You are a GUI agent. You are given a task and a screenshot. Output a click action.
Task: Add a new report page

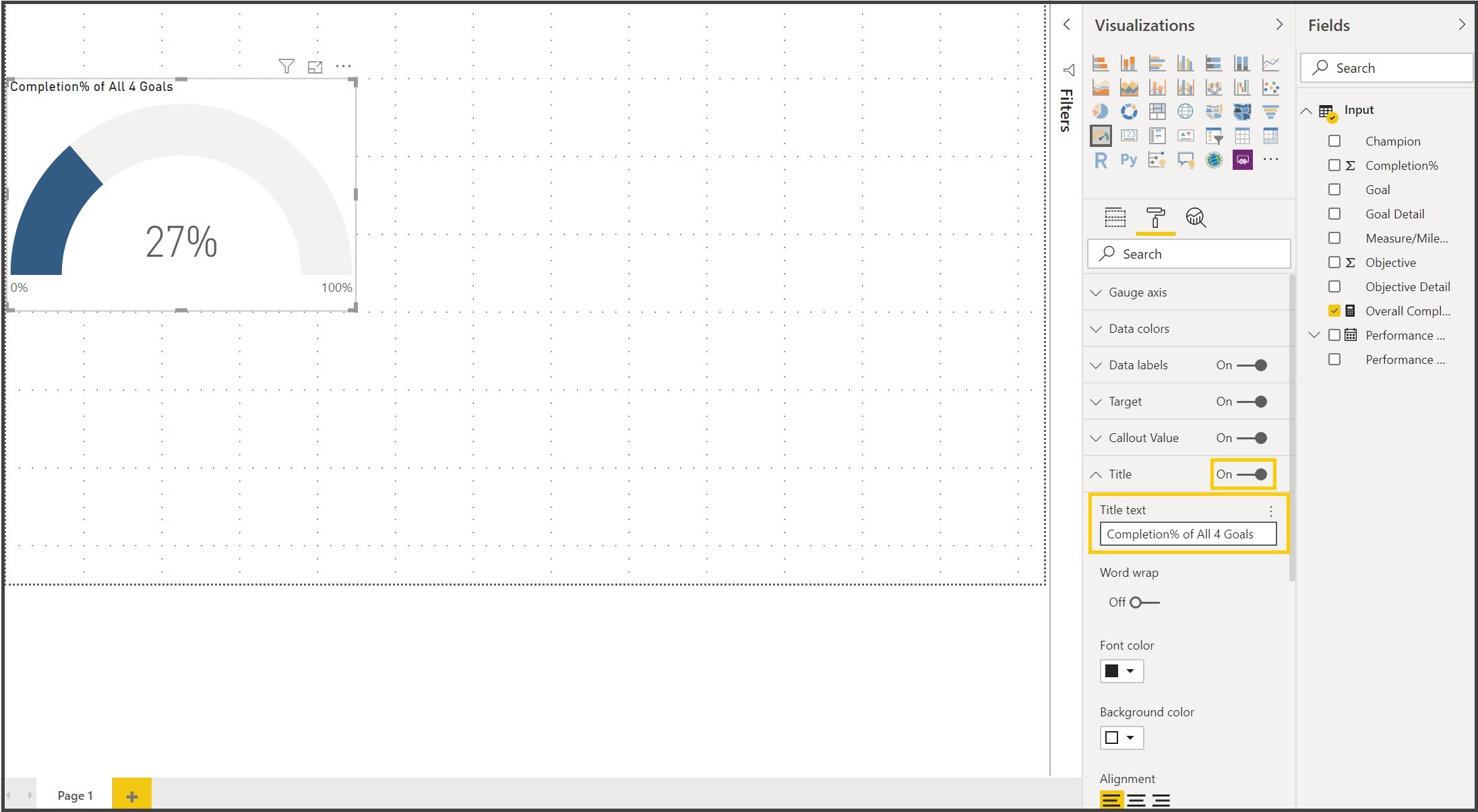pos(132,796)
